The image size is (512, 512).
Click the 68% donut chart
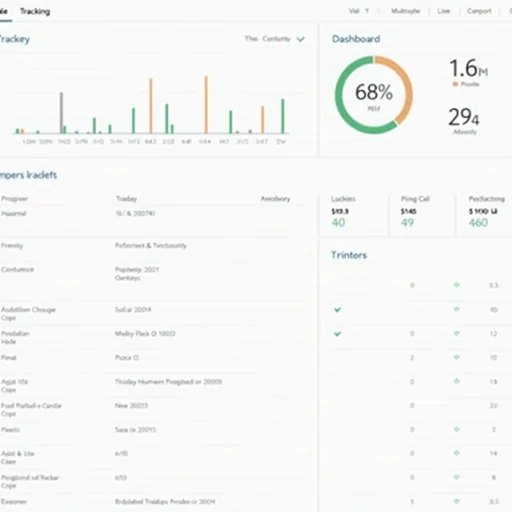[x=374, y=95]
